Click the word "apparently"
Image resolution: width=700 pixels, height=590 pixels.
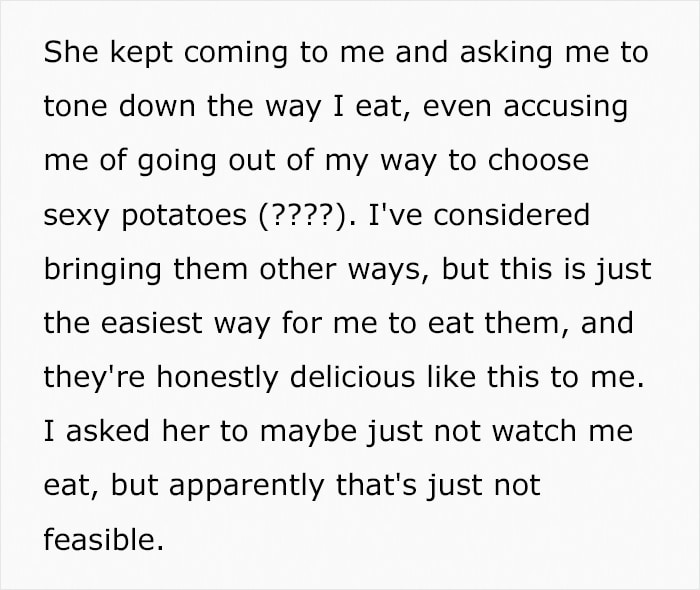click(246, 486)
